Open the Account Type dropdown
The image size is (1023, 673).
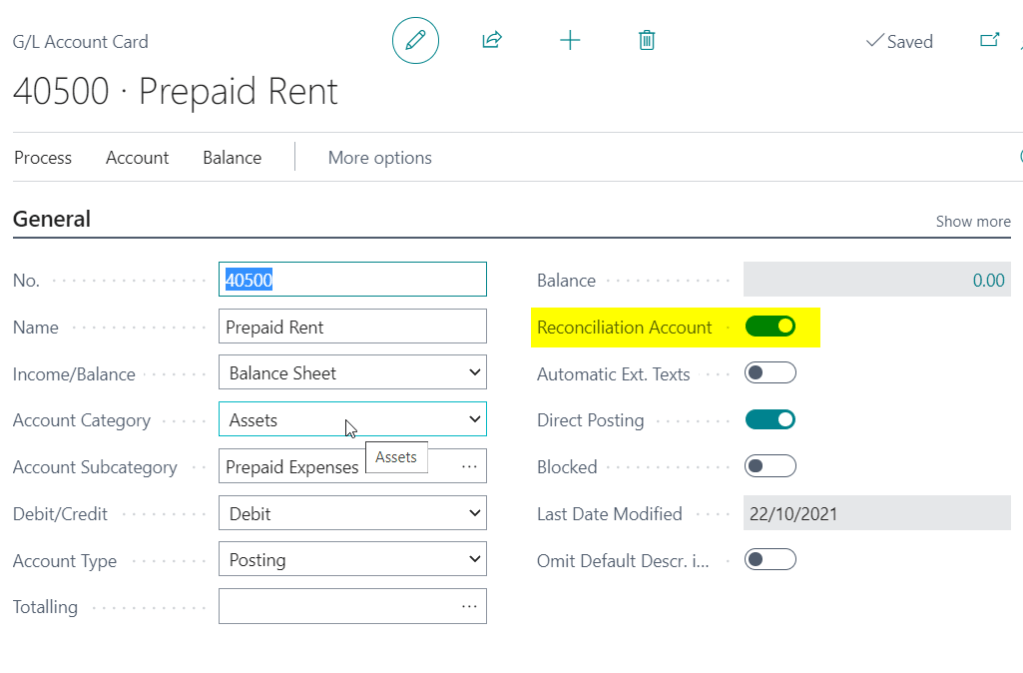coord(352,560)
